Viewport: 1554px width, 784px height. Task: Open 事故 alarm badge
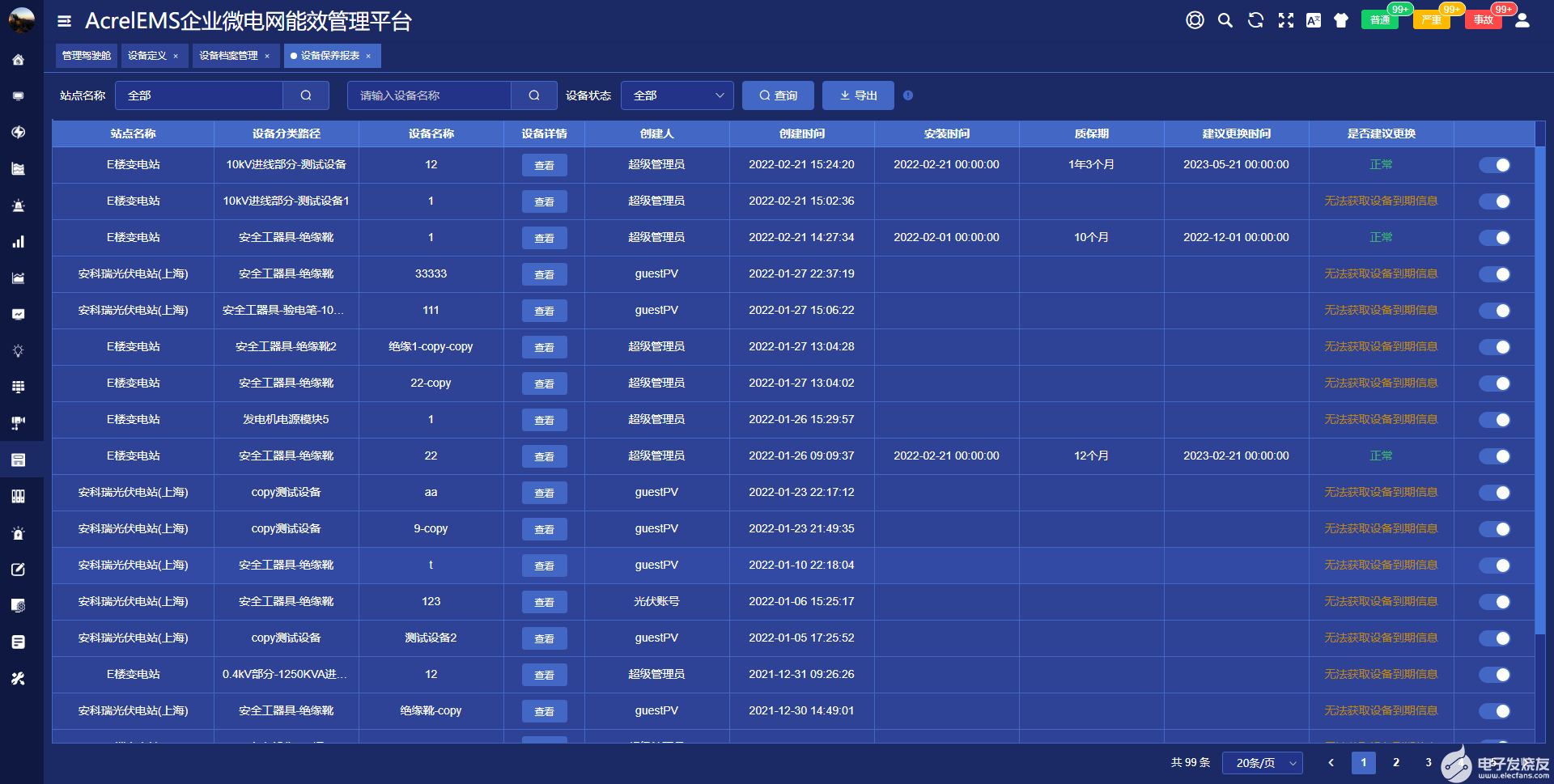1484,20
